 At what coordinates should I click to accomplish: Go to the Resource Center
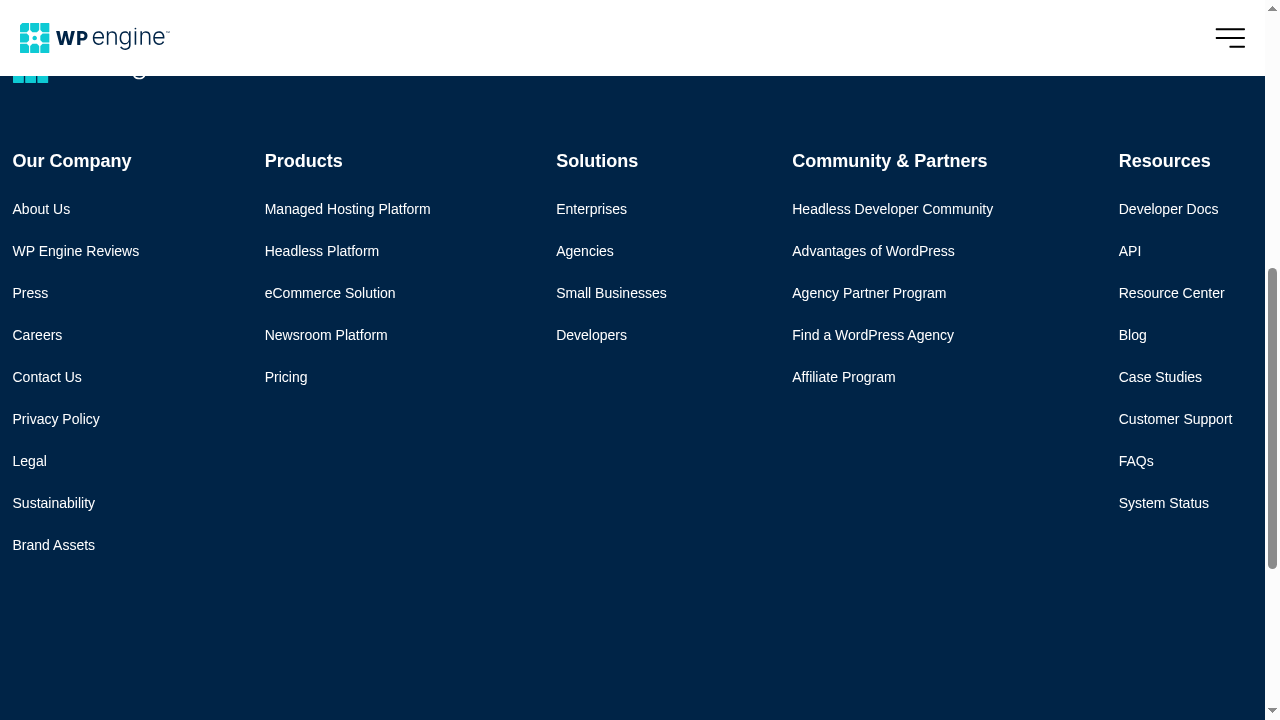click(x=1171, y=293)
